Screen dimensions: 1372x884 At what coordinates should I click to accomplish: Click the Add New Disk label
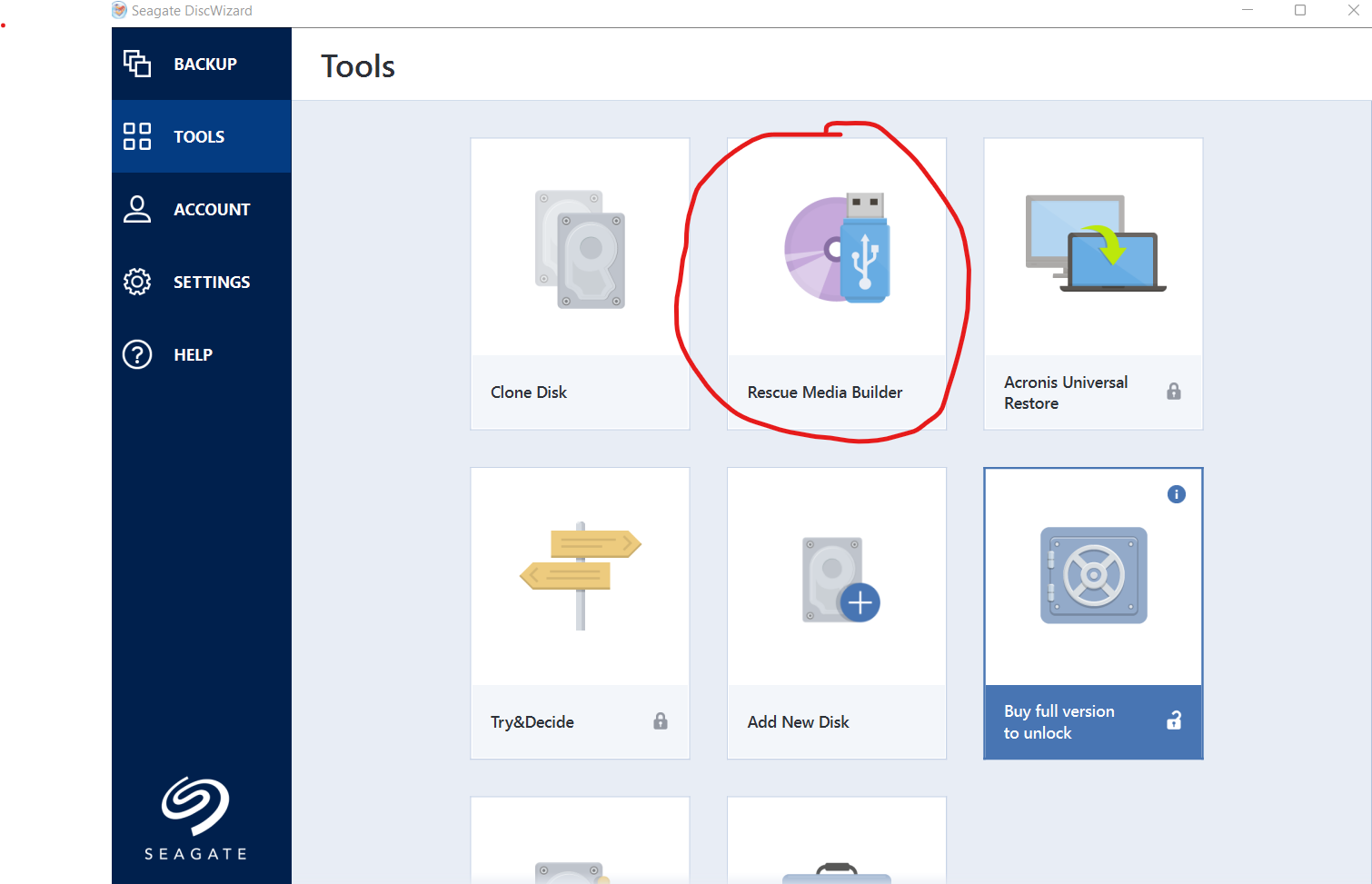click(798, 722)
